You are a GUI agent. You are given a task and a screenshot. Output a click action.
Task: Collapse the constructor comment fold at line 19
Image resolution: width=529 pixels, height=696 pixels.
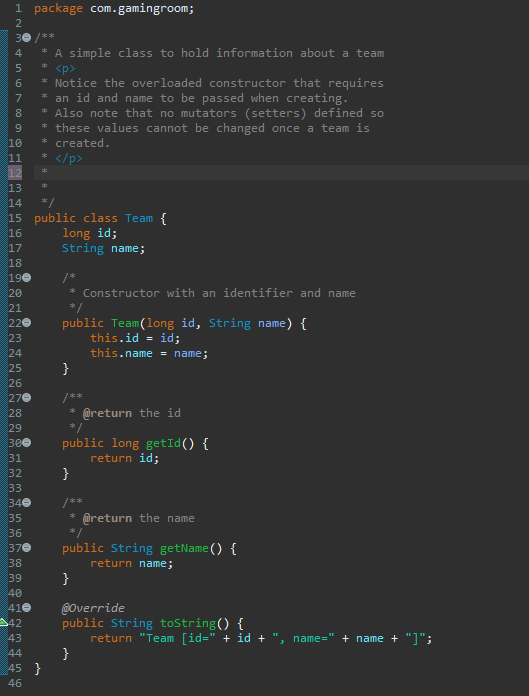point(27,278)
